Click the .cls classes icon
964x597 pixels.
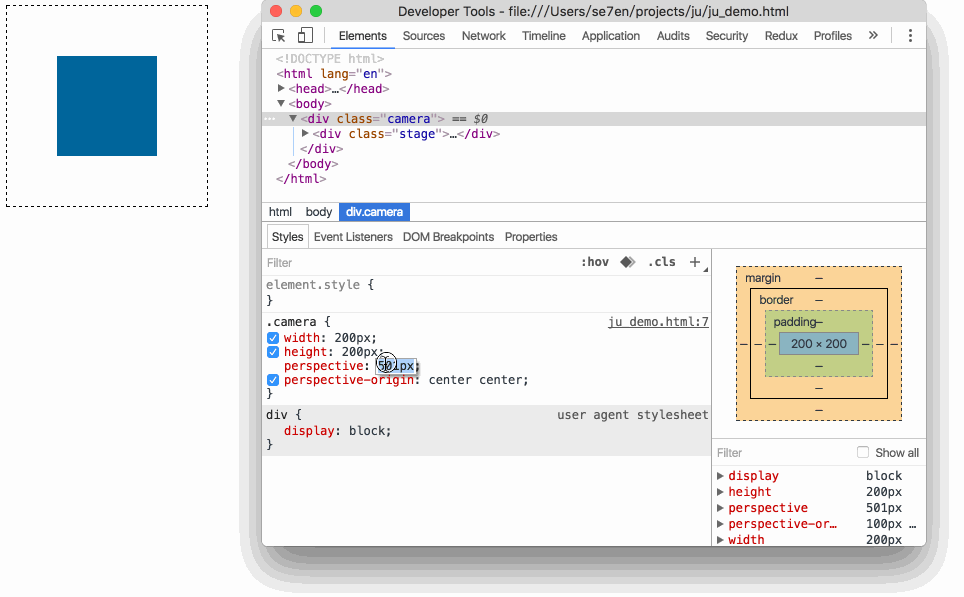point(661,262)
